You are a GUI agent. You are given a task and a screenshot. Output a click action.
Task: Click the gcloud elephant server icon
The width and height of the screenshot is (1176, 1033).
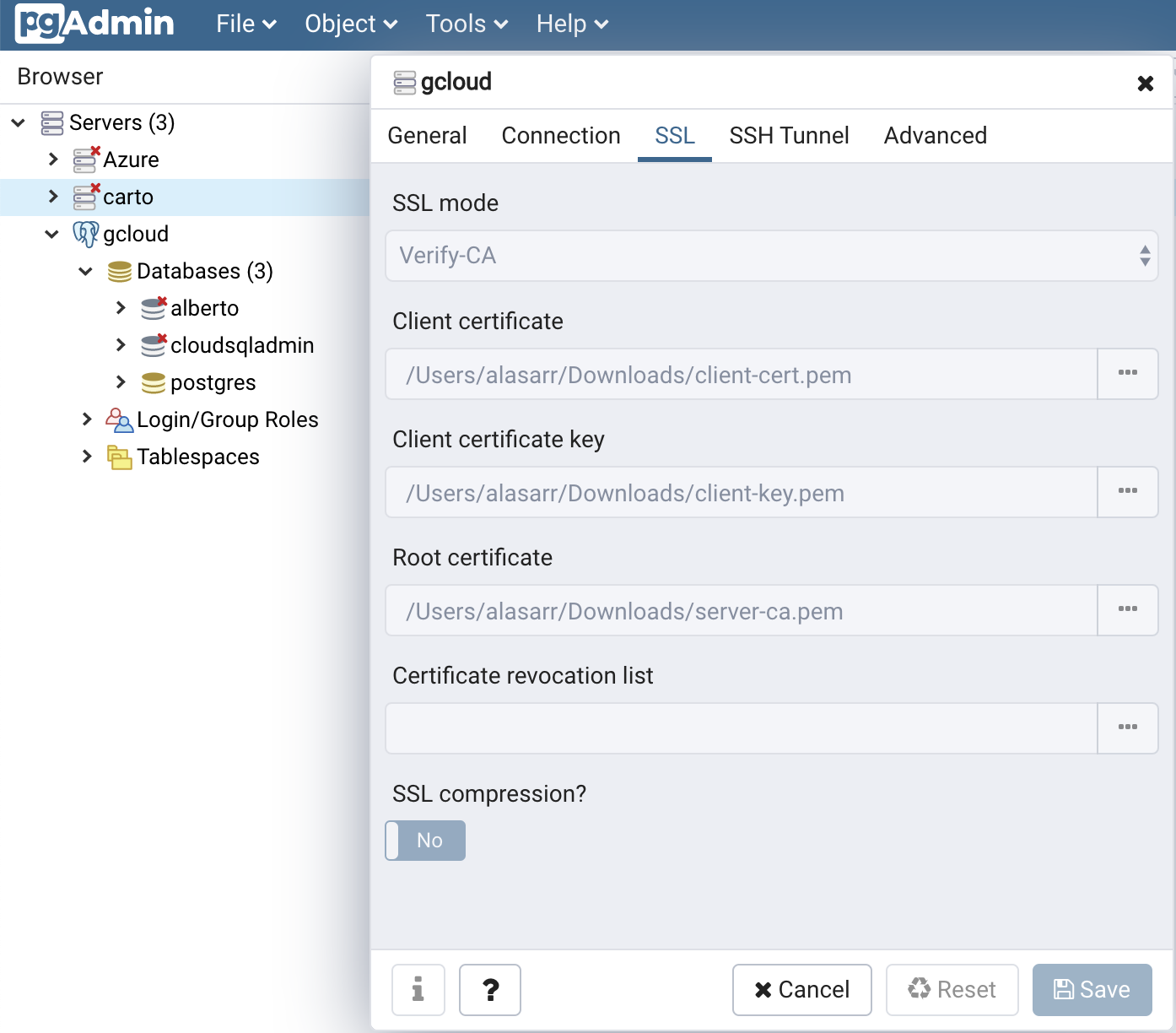click(86, 234)
